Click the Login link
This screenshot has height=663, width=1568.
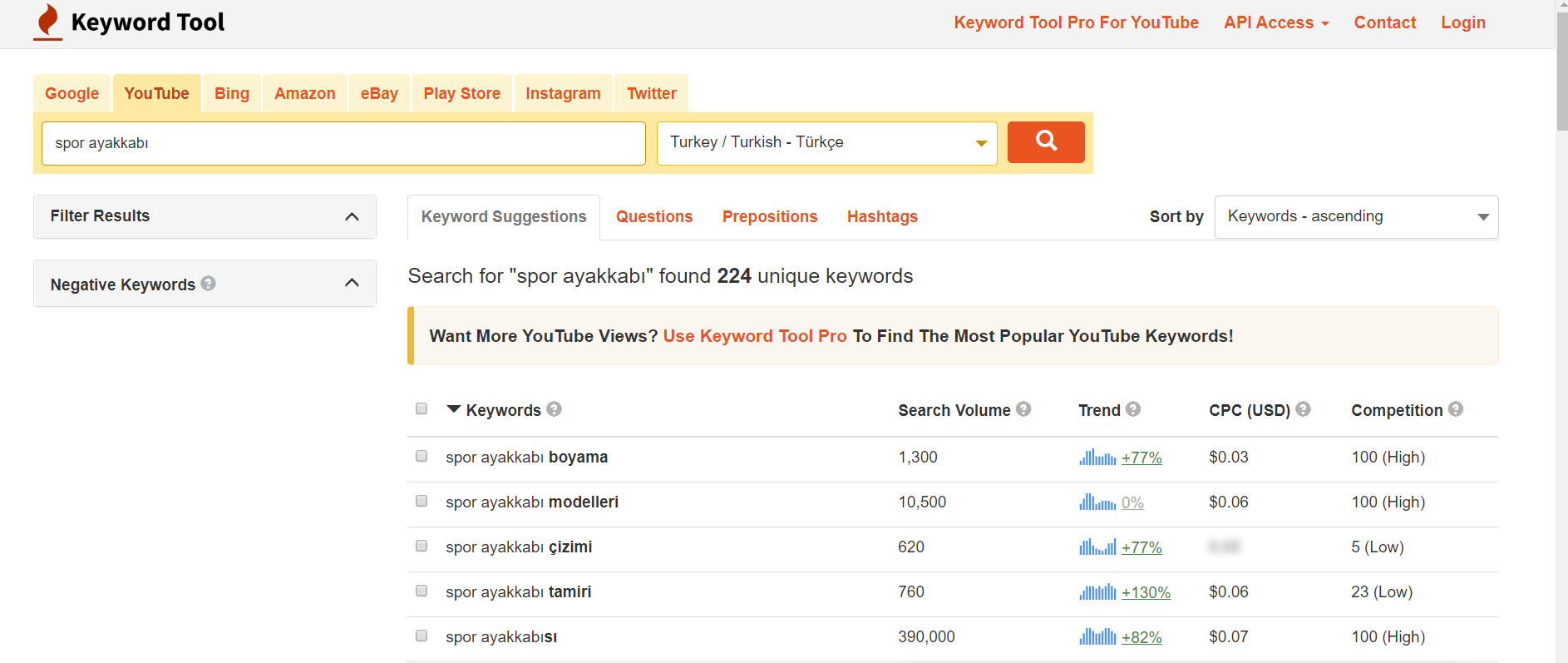tap(1463, 22)
